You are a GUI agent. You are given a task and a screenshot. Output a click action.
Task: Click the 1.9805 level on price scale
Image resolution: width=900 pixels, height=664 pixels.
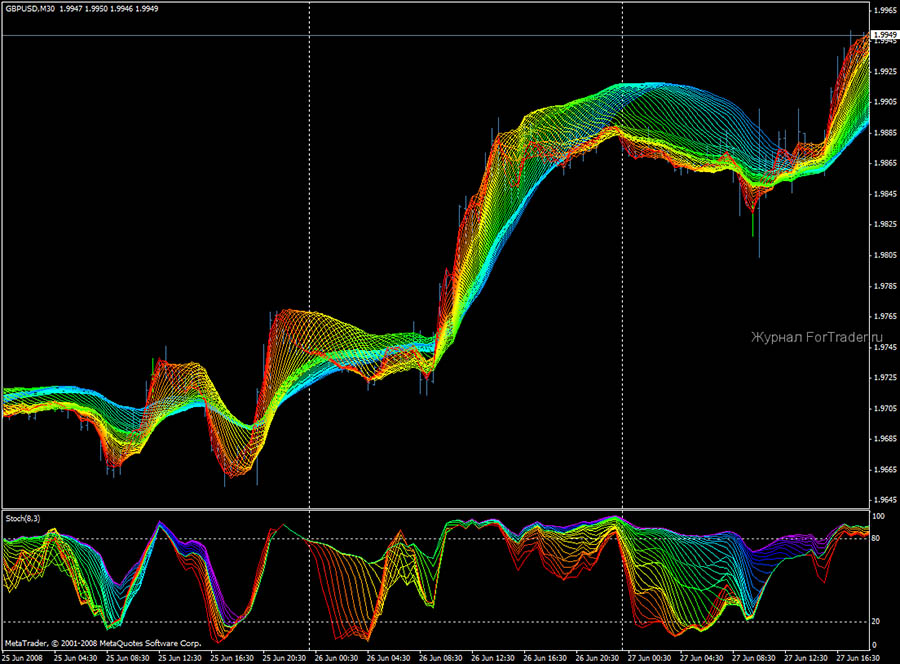point(884,255)
